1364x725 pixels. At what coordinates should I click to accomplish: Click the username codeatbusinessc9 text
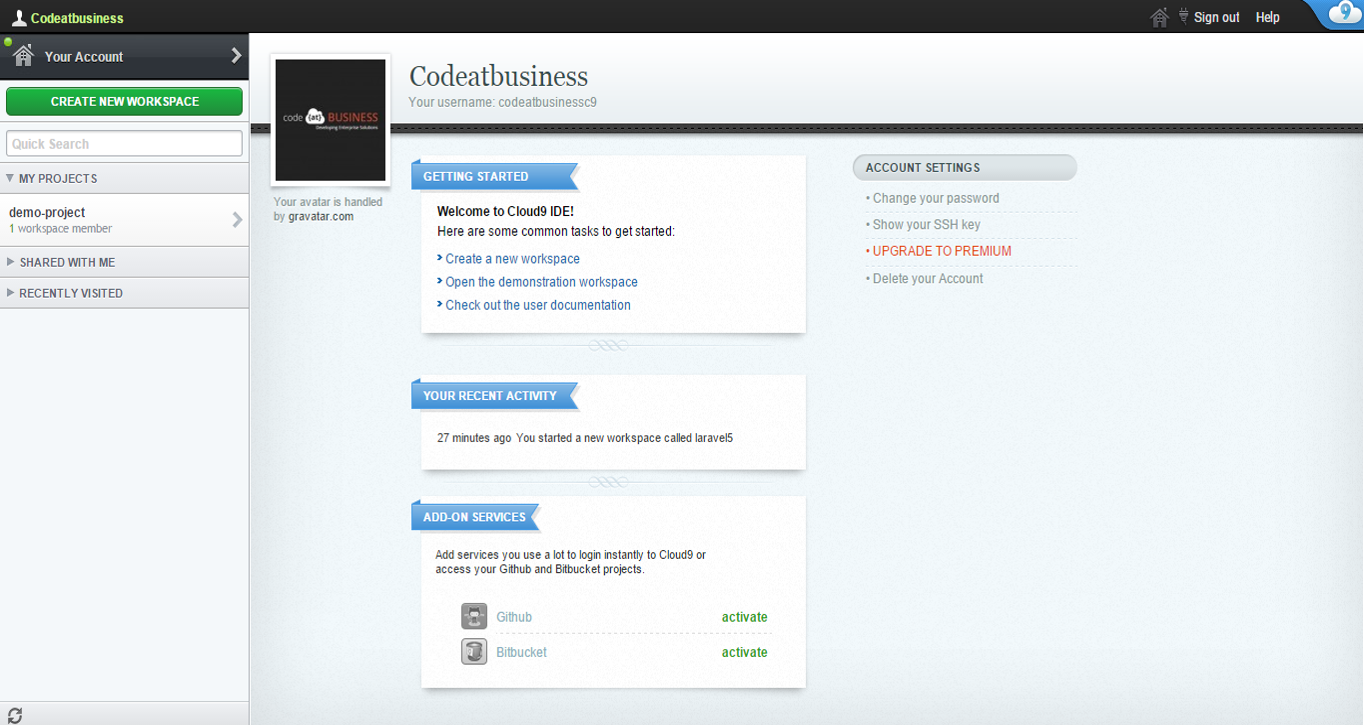547,102
